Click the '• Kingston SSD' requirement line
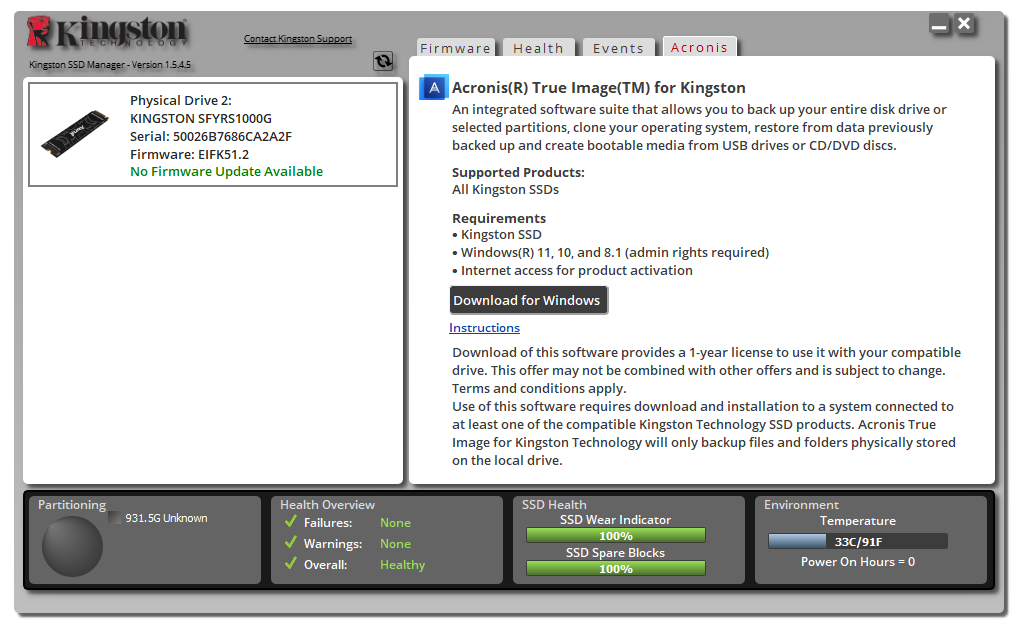The width and height of the screenshot is (1024, 632). 497,234
